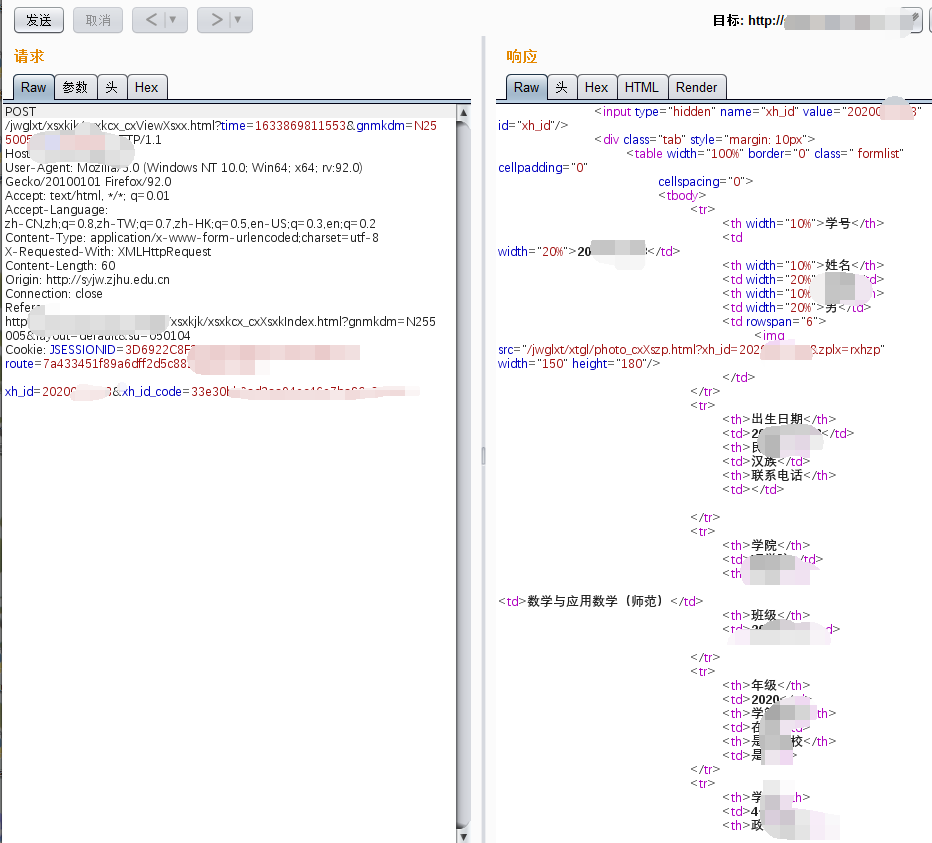Screen dimensions: 932x843
Task: Select the request Raw tab
Action: 33,87
